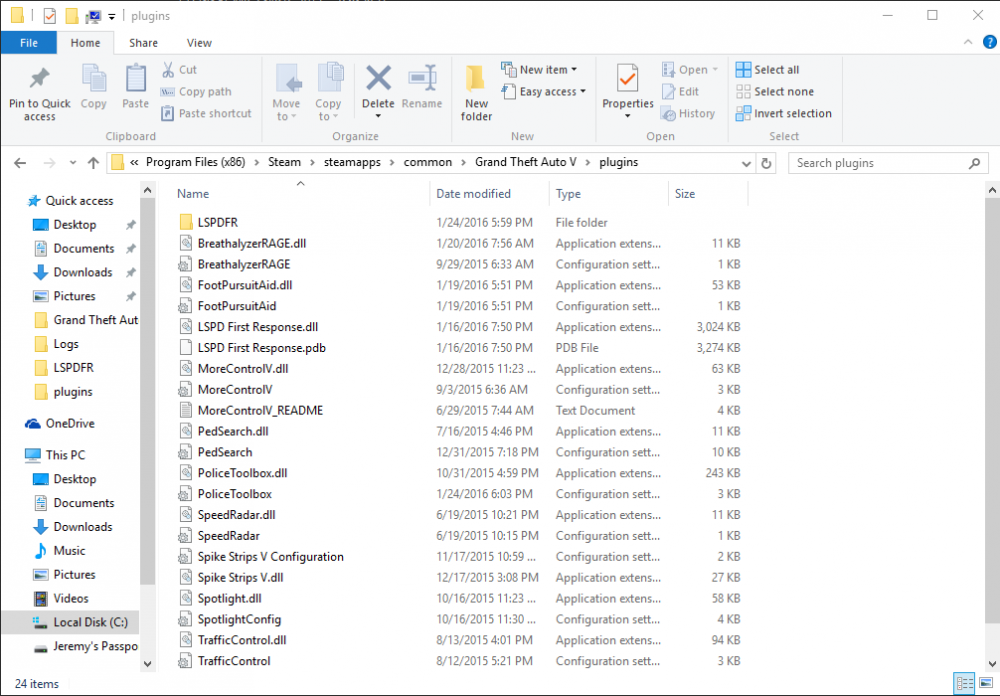Viewport: 1000px width, 696px height.
Task: Invert the current selection
Action: tap(784, 113)
